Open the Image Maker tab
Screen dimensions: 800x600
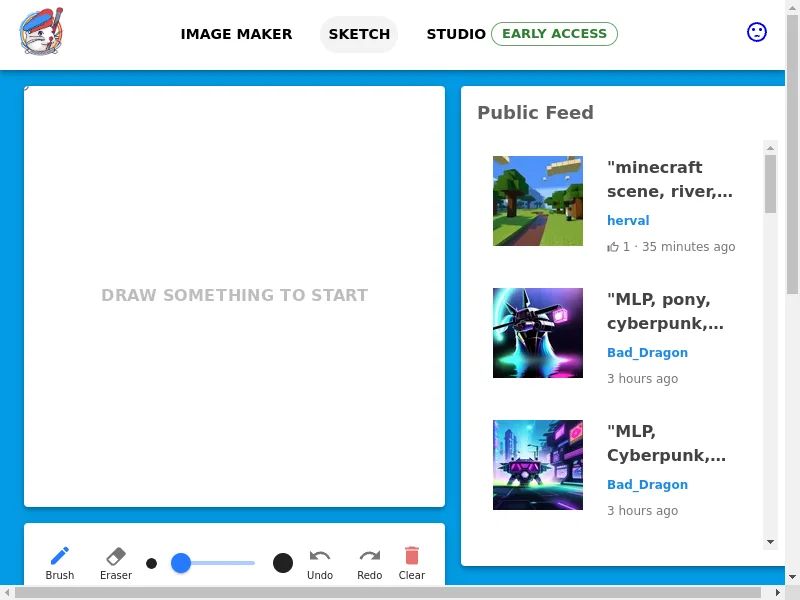pyautogui.click(x=236, y=34)
